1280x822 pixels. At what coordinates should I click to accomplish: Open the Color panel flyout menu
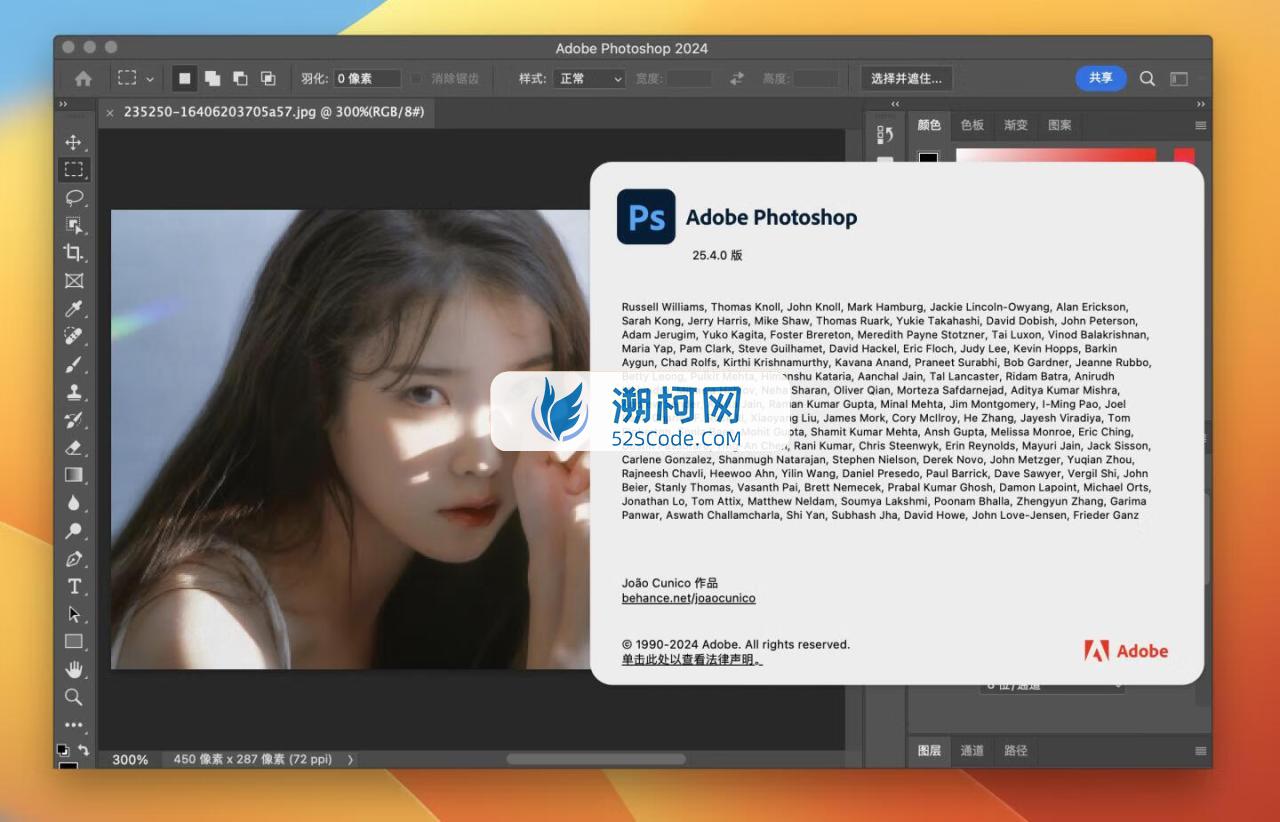(x=1200, y=125)
